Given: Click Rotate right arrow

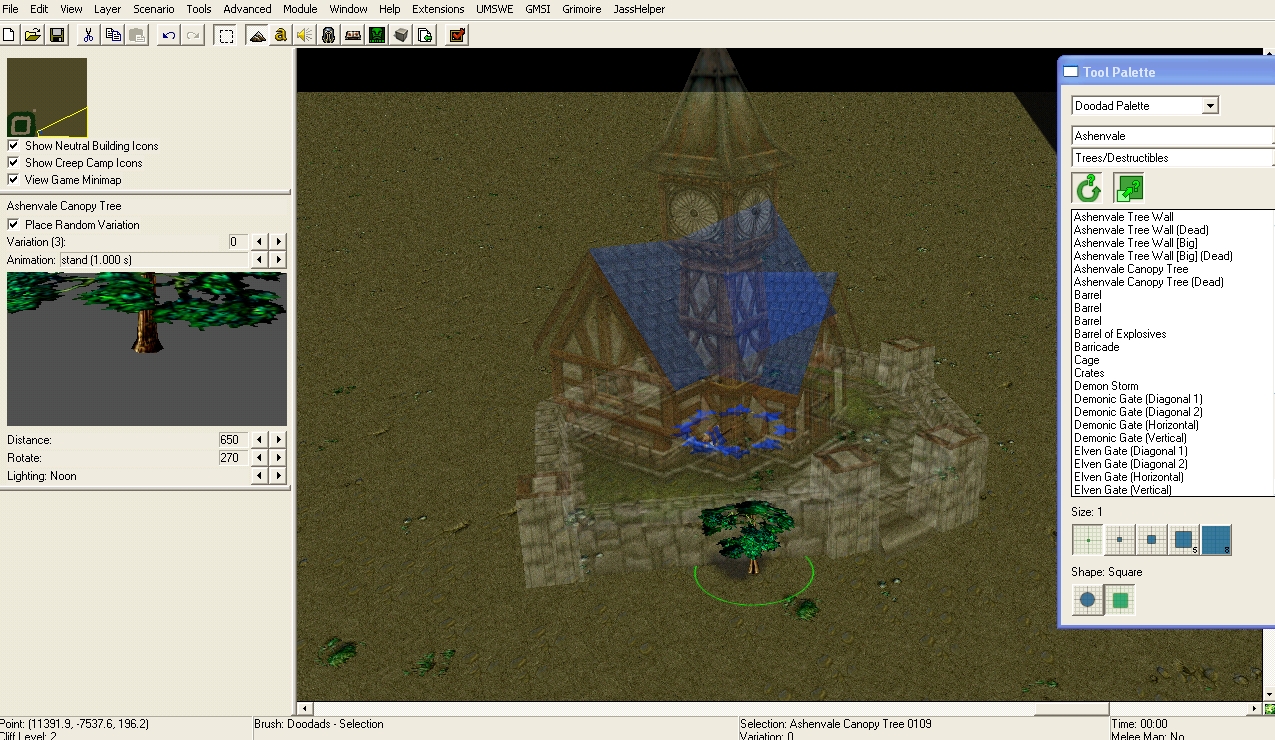Looking at the screenshot, I should coord(279,458).
